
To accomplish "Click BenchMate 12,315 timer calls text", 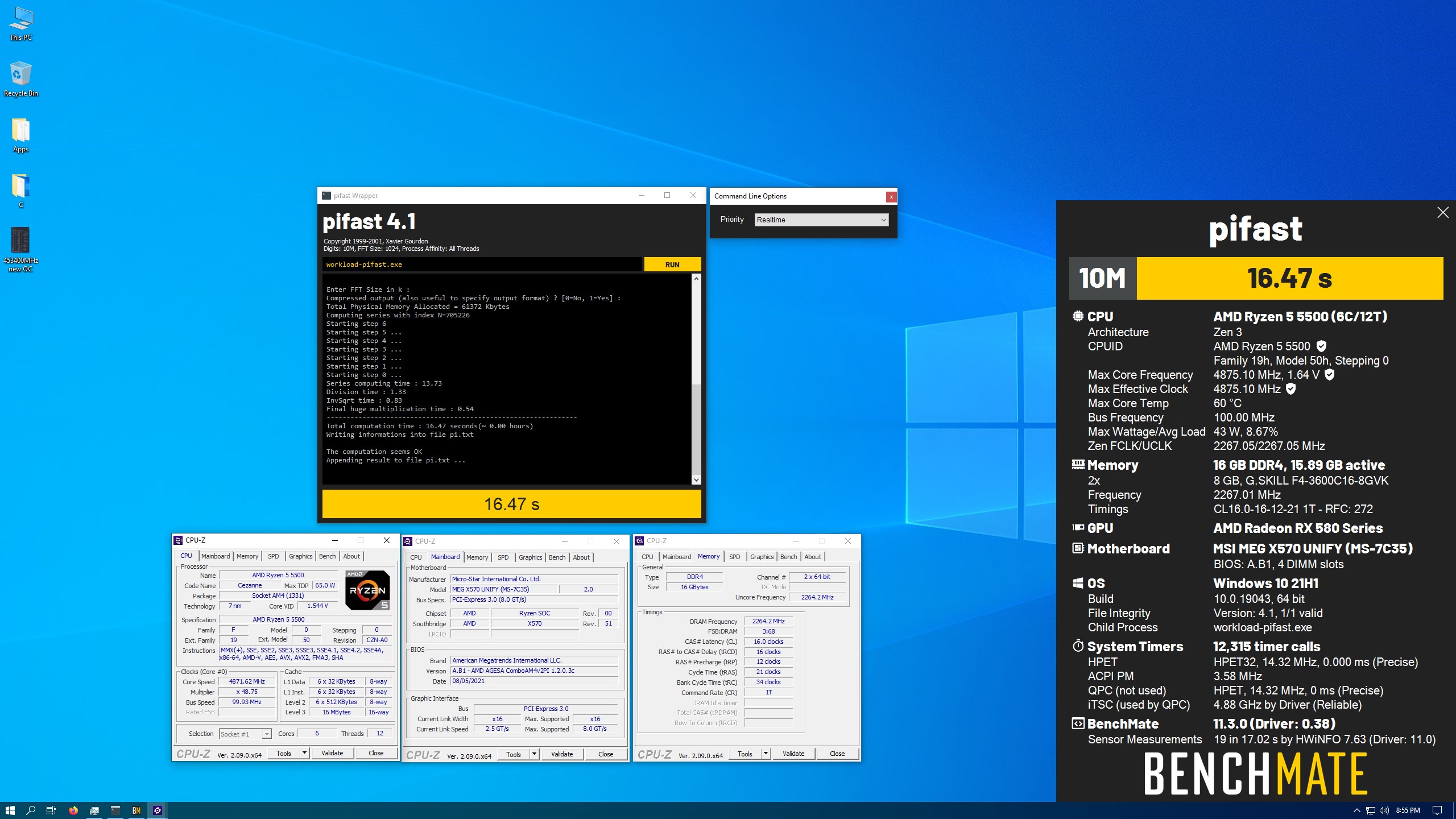I will point(1267,647).
